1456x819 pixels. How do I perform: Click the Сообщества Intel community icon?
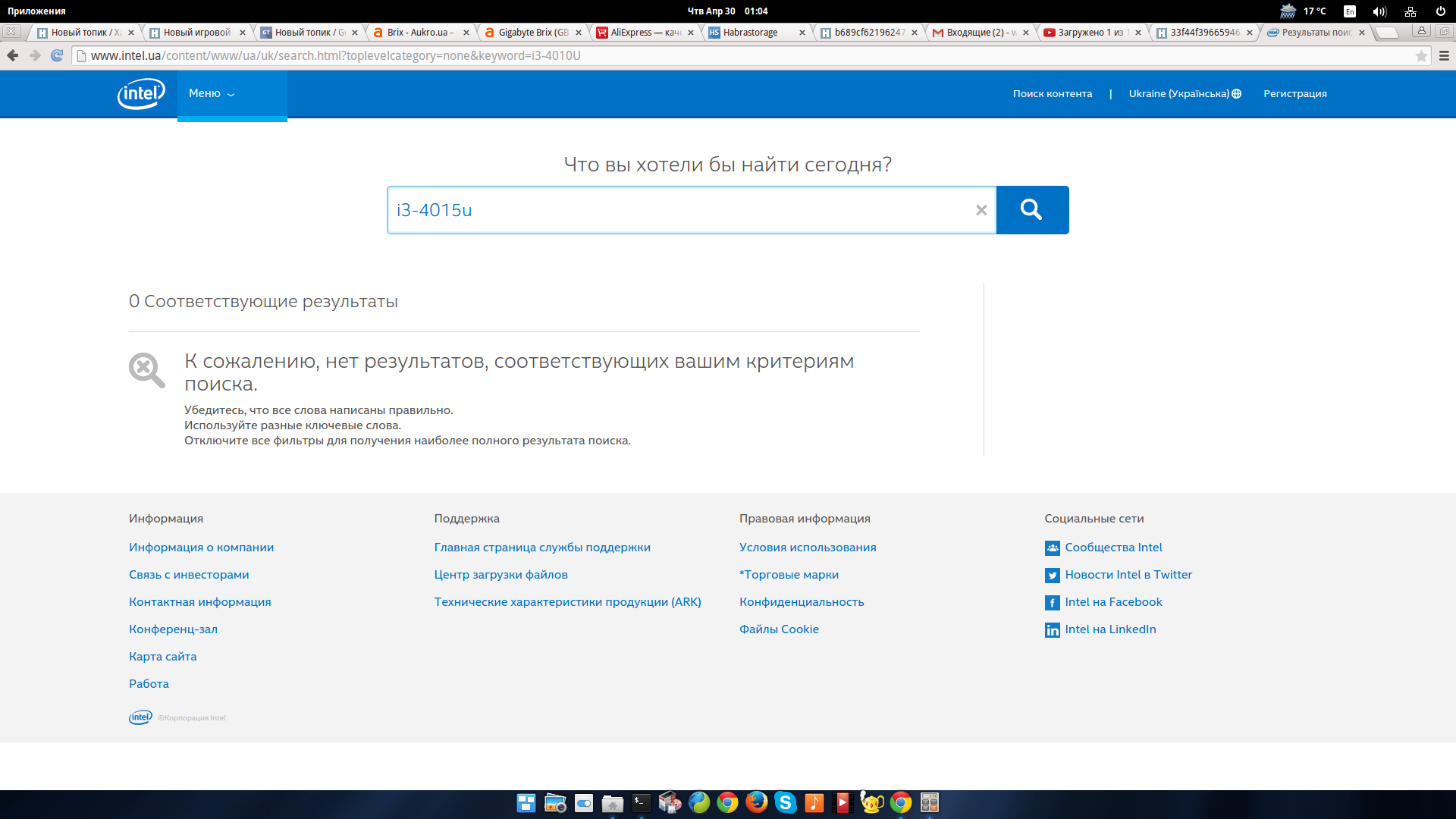click(x=1052, y=548)
